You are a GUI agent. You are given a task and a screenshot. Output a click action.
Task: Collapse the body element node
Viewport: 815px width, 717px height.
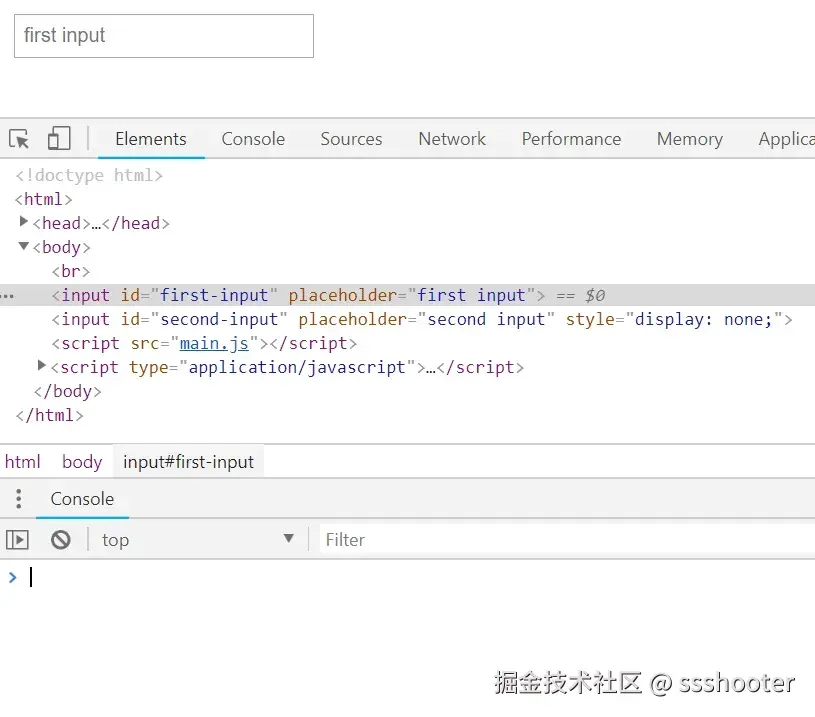pos(24,246)
